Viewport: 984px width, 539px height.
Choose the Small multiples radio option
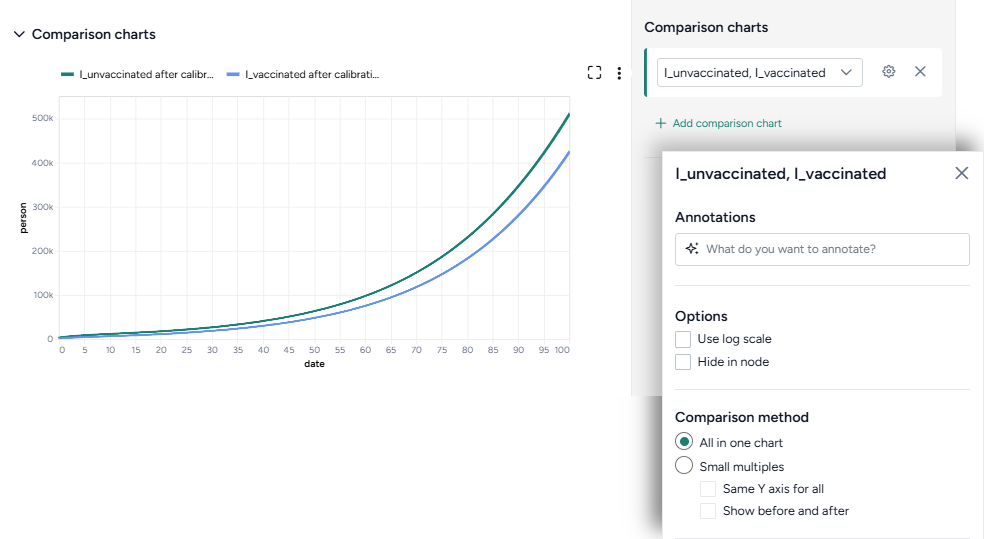(684, 466)
